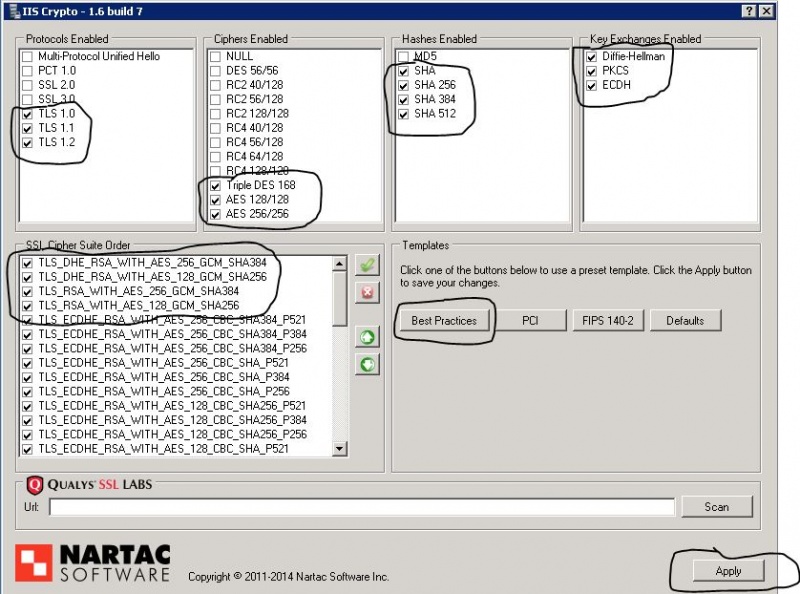The image size is (800, 594).
Task: Click the red X disable-all cipher suites icon
Action: point(367,292)
